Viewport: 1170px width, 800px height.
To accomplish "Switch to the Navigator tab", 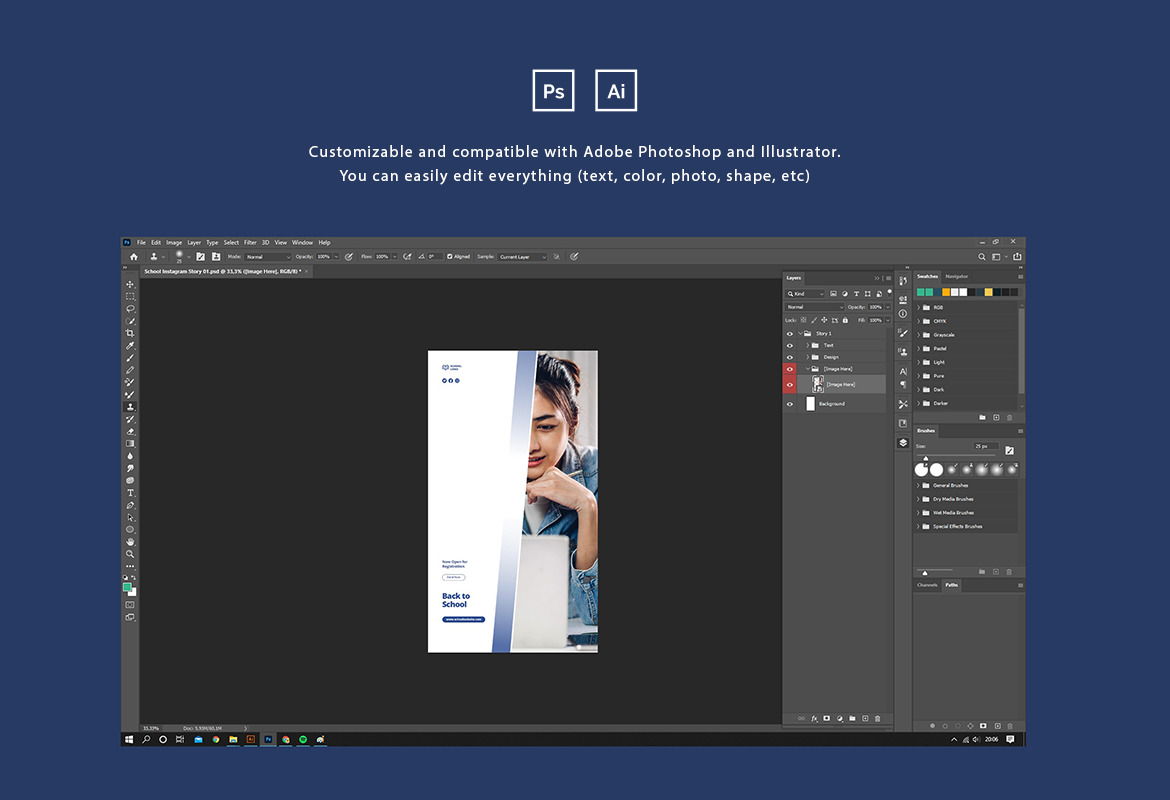I will (x=957, y=276).
